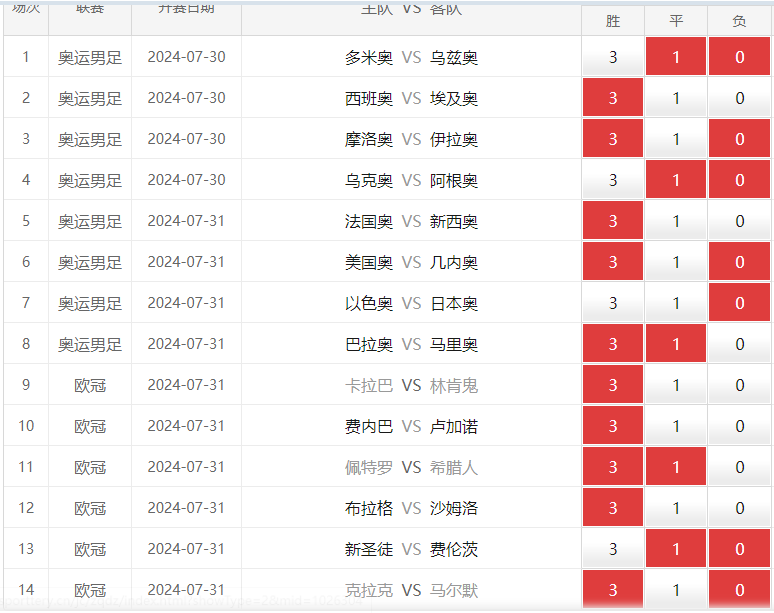The image size is (774, 613).
Task: Select draw option 1 for 克拉克 VS 马尔默
Action: (x=676, y=589)
